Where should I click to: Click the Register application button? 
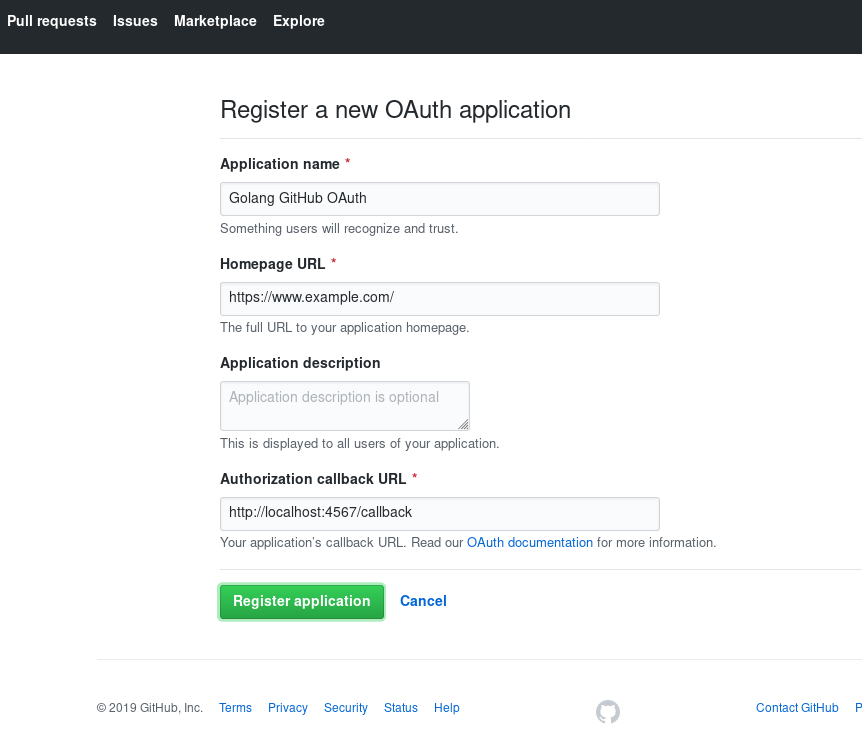point(301,602)
